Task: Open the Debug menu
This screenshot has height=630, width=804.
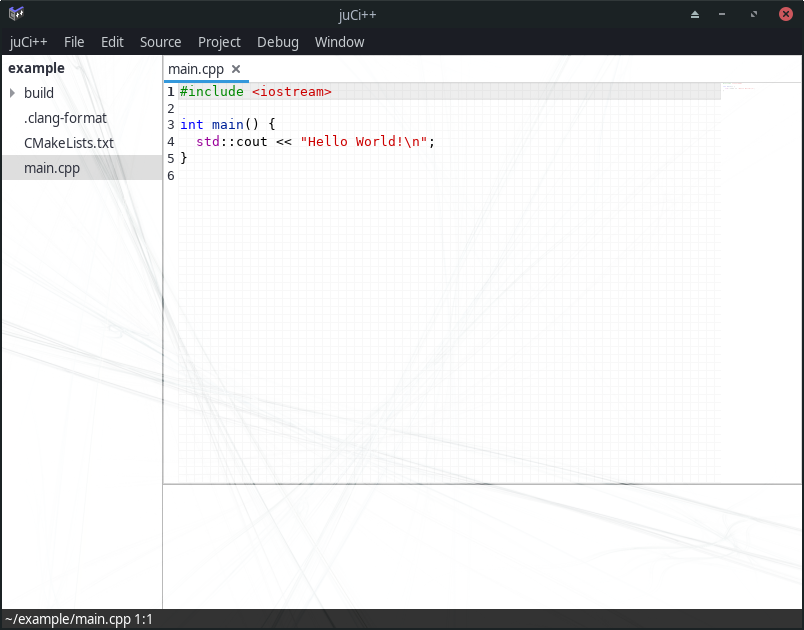Action: (x=277, y=42)
